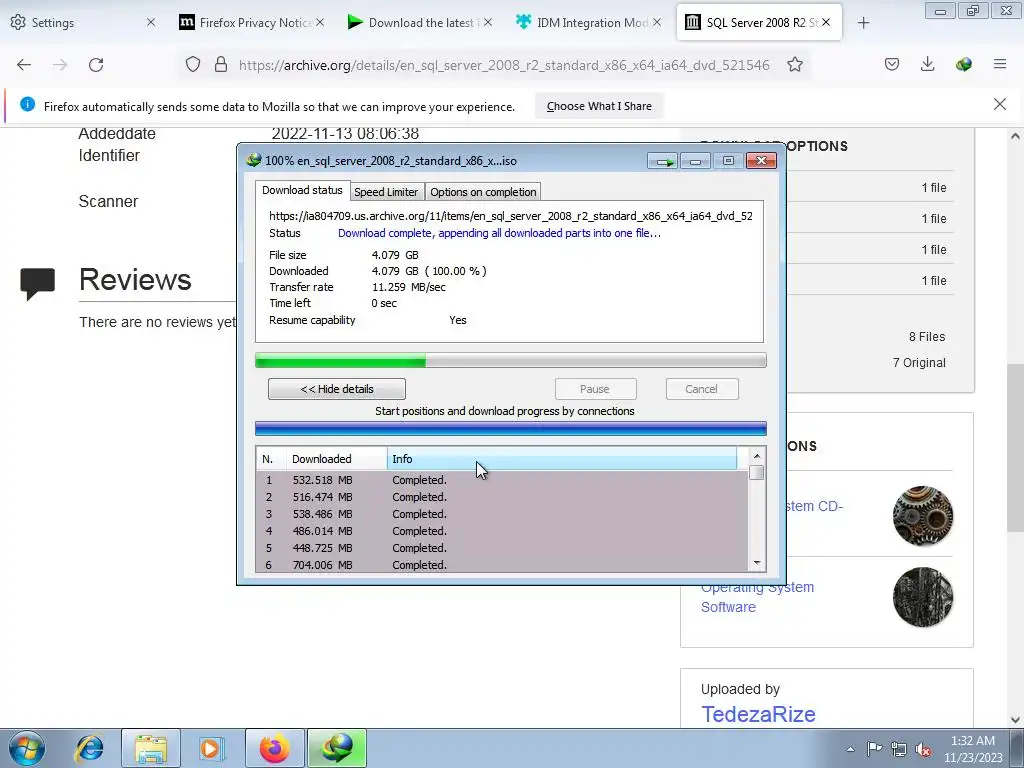The width and height of the screenshot is (1024, 768).
Task: Click the N. column header
Action: (x=270, y=459)
